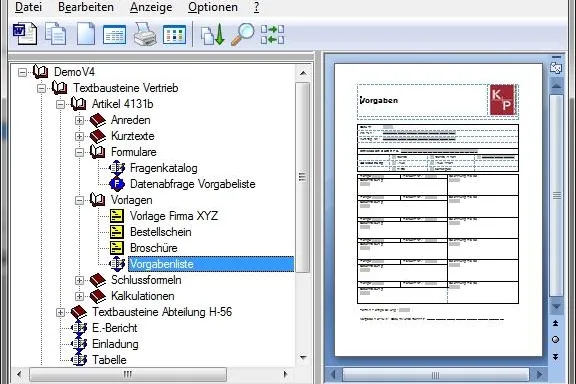Click the preview previous-page double arrow

[x=555, y=323]
